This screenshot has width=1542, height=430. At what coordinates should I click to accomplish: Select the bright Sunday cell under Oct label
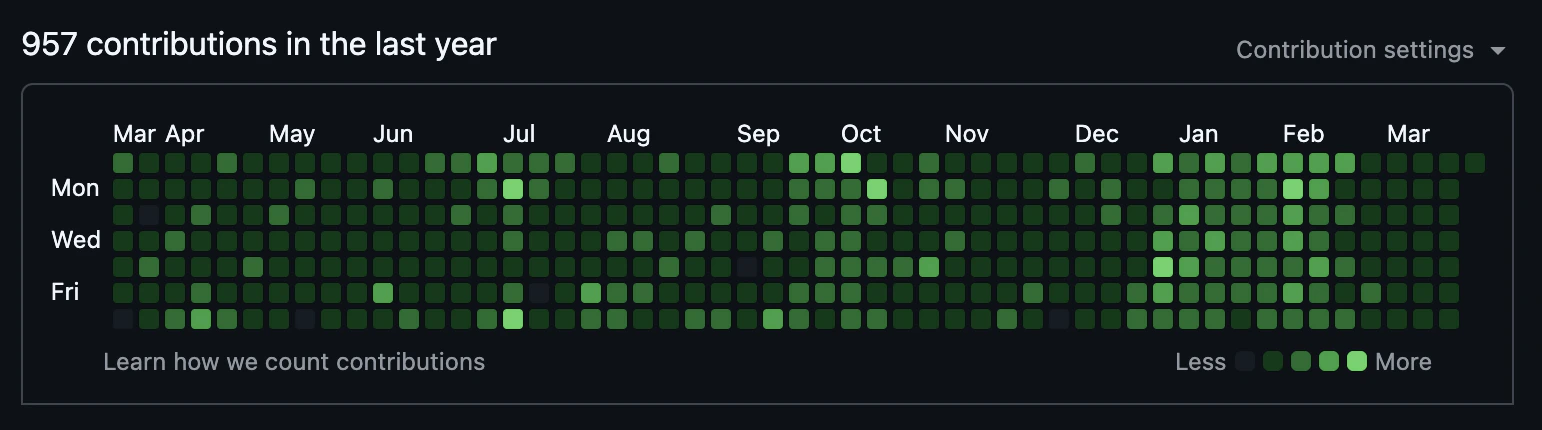851,163
